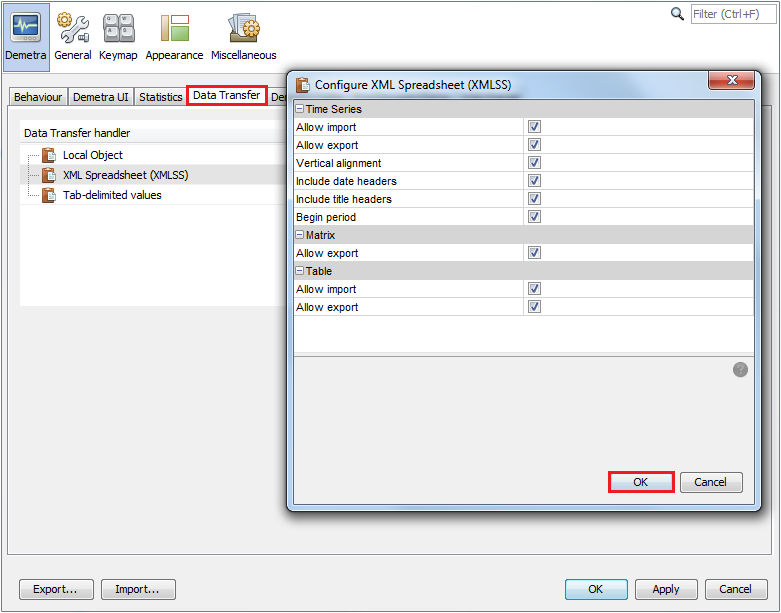781x613 pixels.
Task: Open the General options category
Action: click(x=73, y=37)
